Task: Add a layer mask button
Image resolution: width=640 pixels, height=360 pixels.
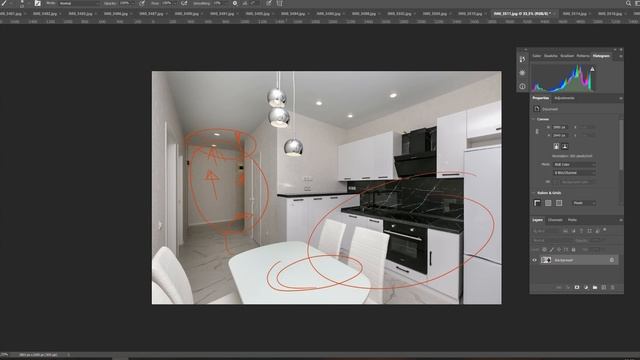Action: click(x=577, y=287)
